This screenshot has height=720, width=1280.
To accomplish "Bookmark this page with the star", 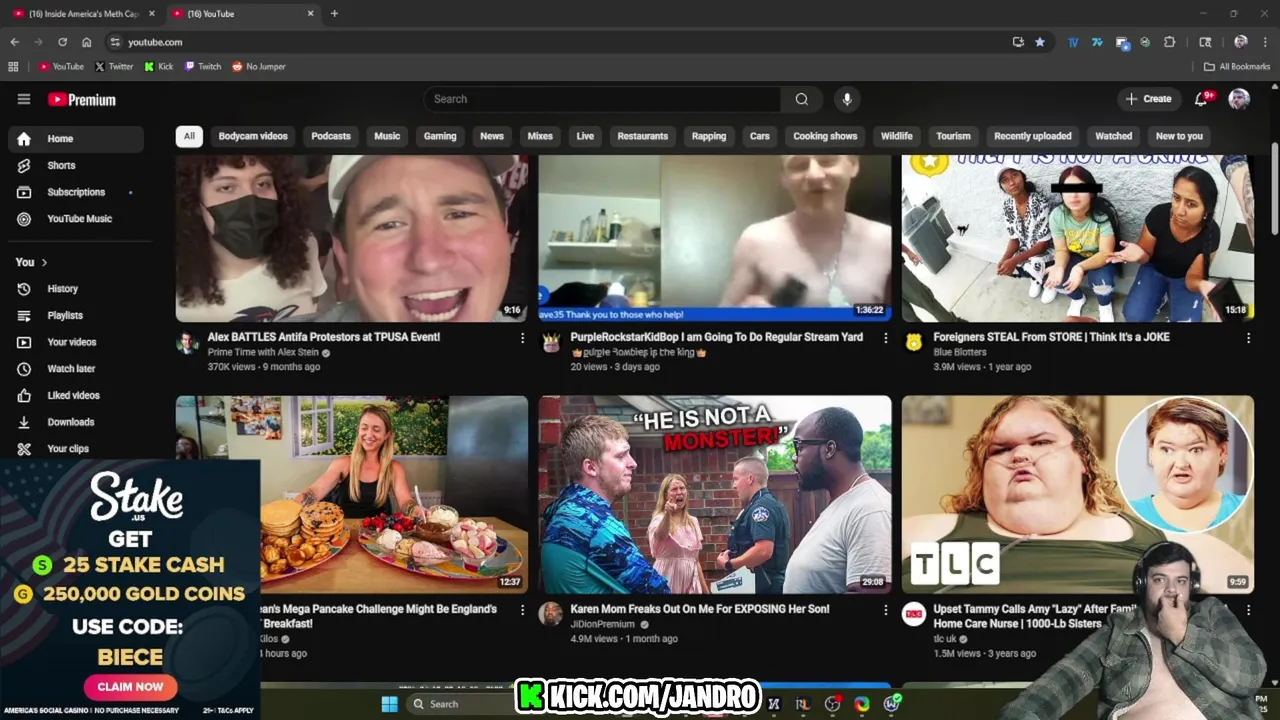I will (x=1040, y=42).
